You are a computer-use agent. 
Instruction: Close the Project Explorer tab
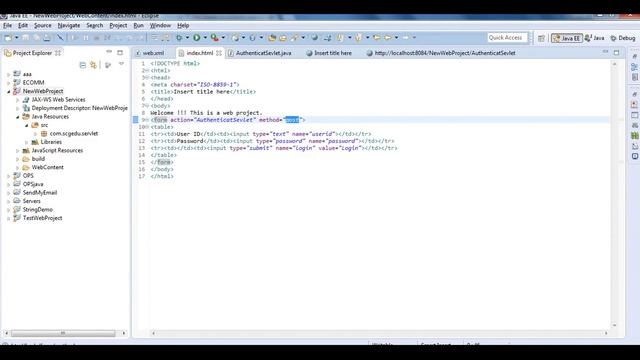[58, 53]
